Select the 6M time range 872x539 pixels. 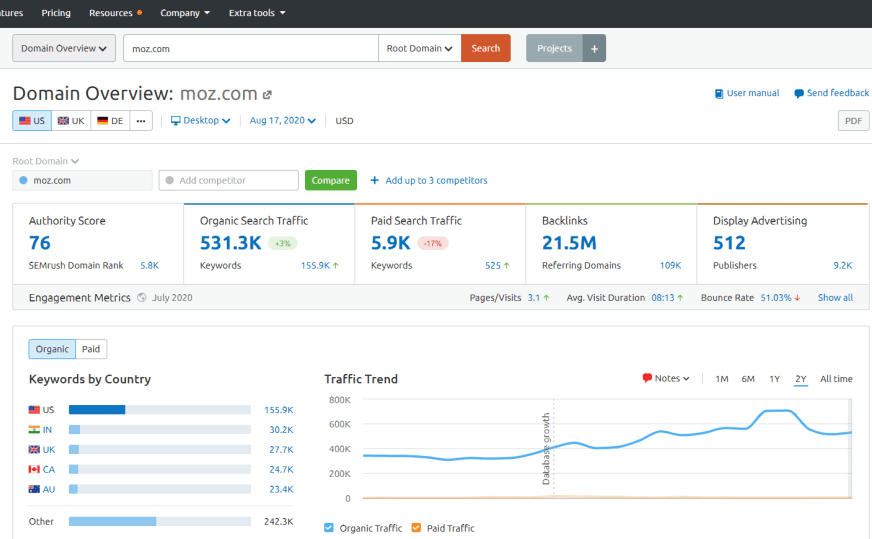(x=748, y=379)
